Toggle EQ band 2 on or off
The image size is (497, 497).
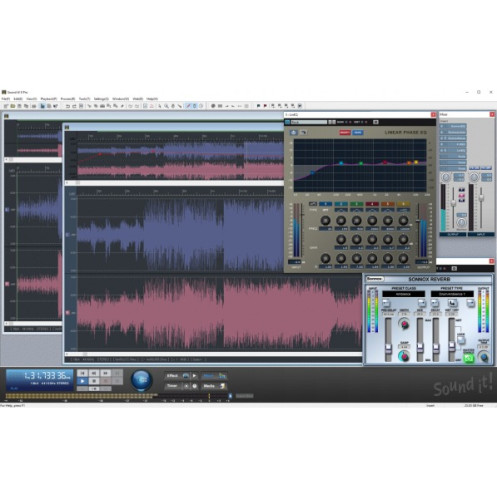pos(341,204)
